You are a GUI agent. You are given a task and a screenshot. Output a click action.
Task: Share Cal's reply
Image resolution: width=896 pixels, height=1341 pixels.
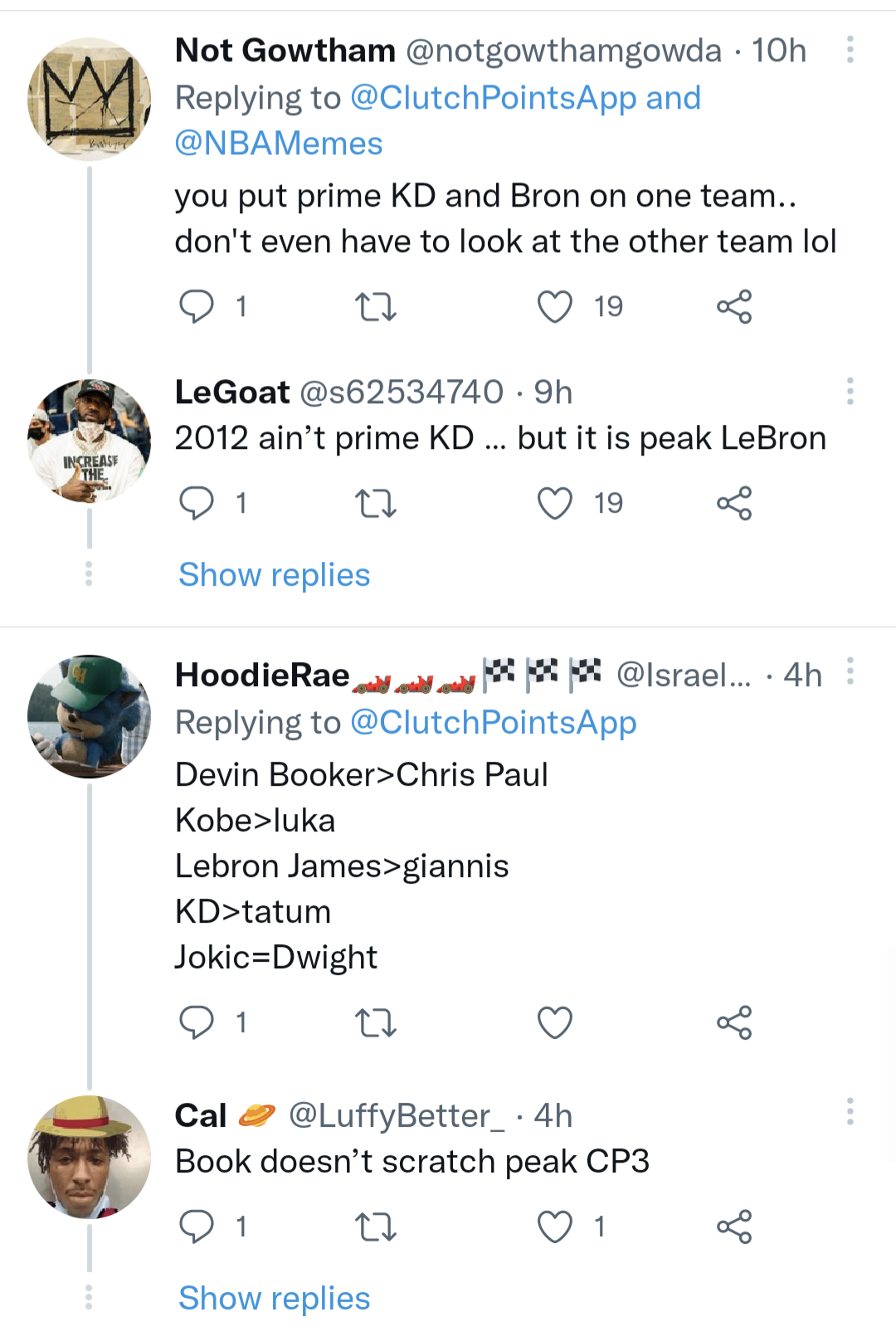click(x=734, y=1226)
